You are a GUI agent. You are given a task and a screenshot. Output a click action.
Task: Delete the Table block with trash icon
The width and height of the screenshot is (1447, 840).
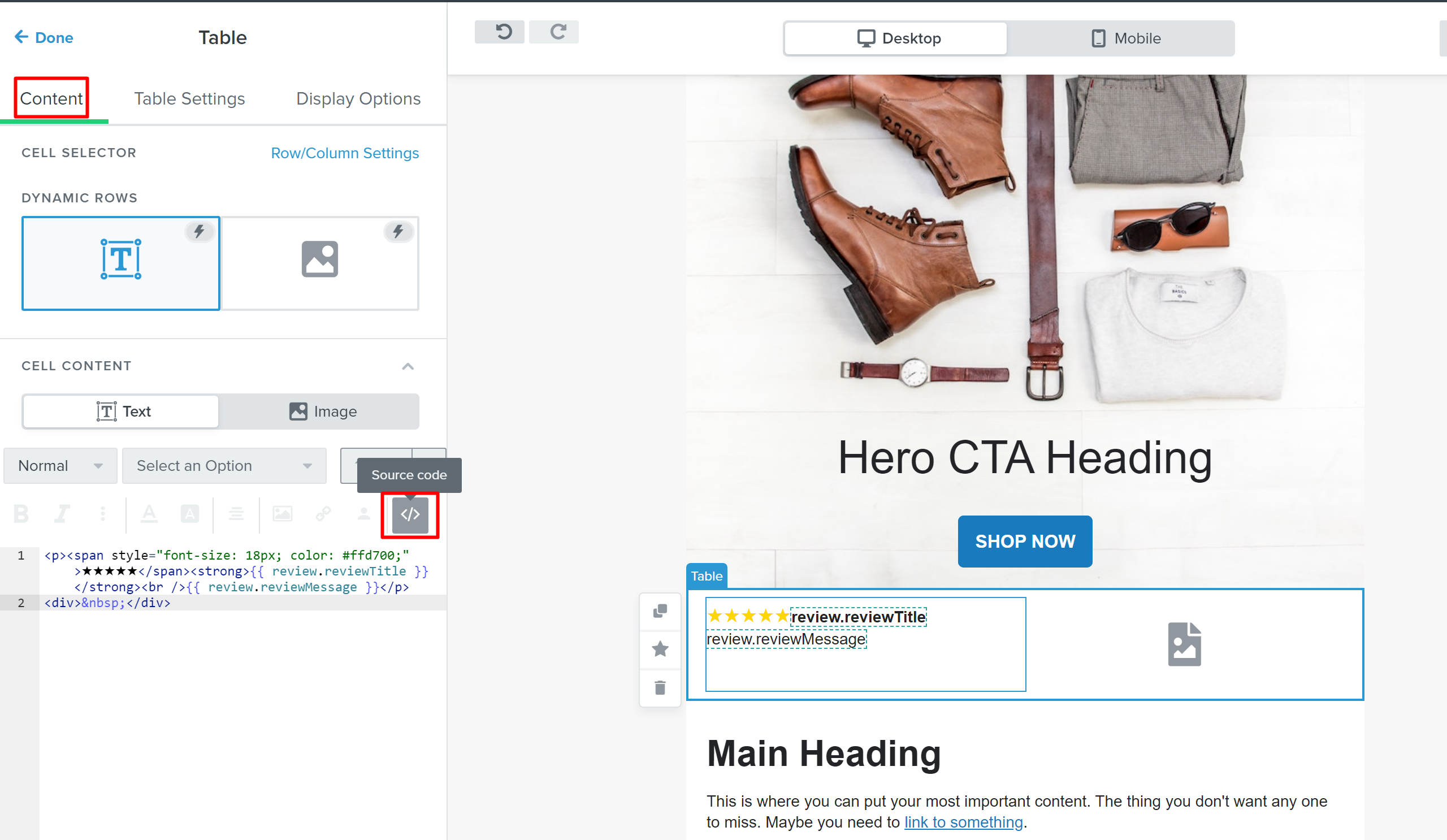click(x=660, y=687)
